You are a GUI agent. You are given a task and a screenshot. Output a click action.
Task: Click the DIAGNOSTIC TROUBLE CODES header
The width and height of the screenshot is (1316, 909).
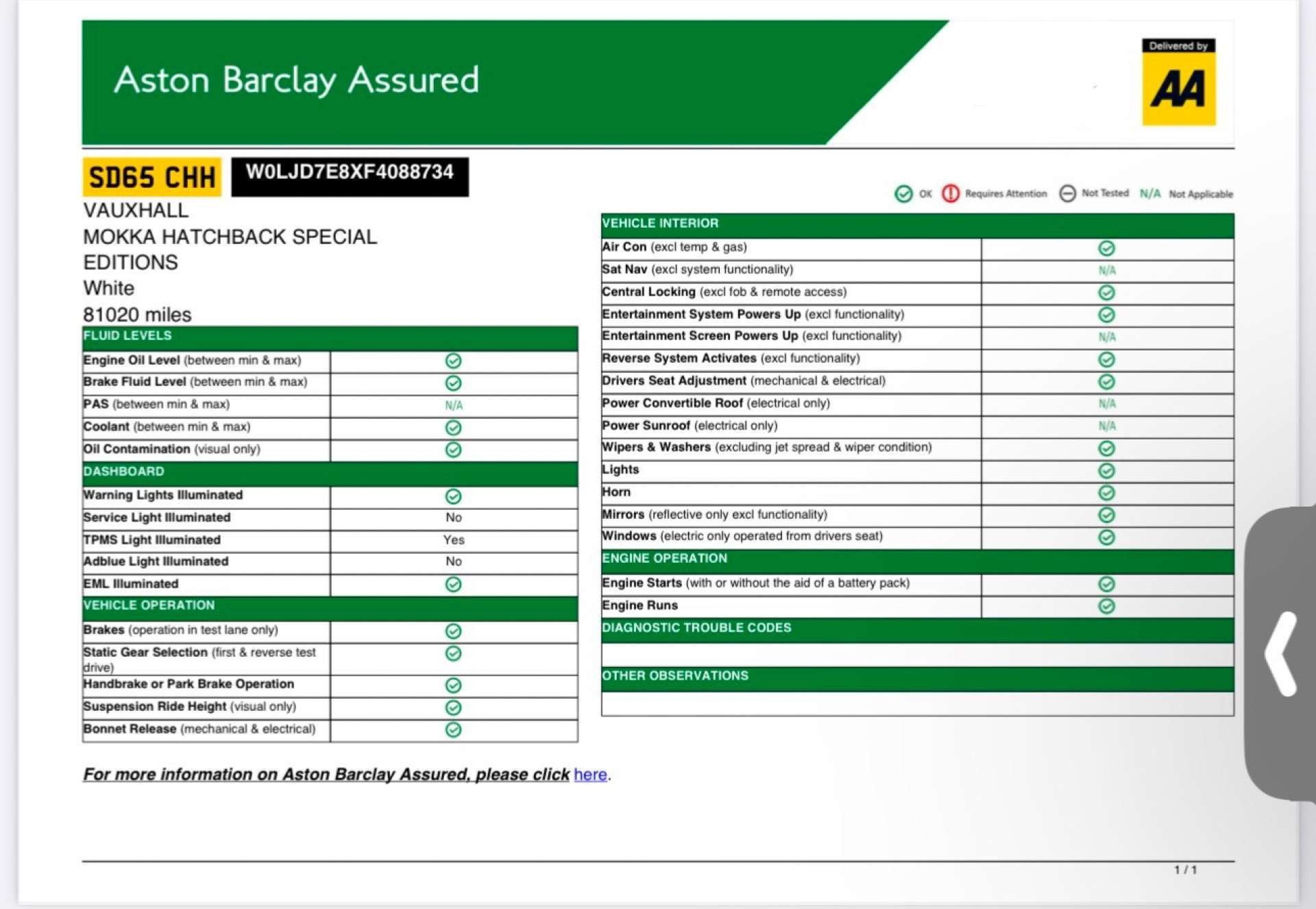pos(917,629)
